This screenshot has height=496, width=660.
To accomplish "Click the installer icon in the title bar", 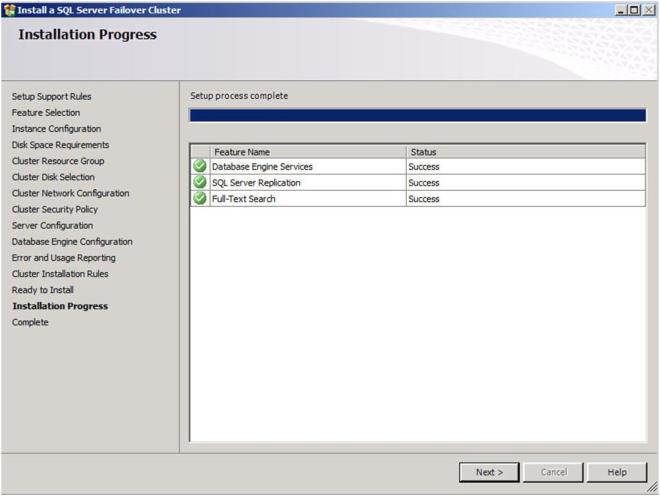I will click(x=8, y=9).
